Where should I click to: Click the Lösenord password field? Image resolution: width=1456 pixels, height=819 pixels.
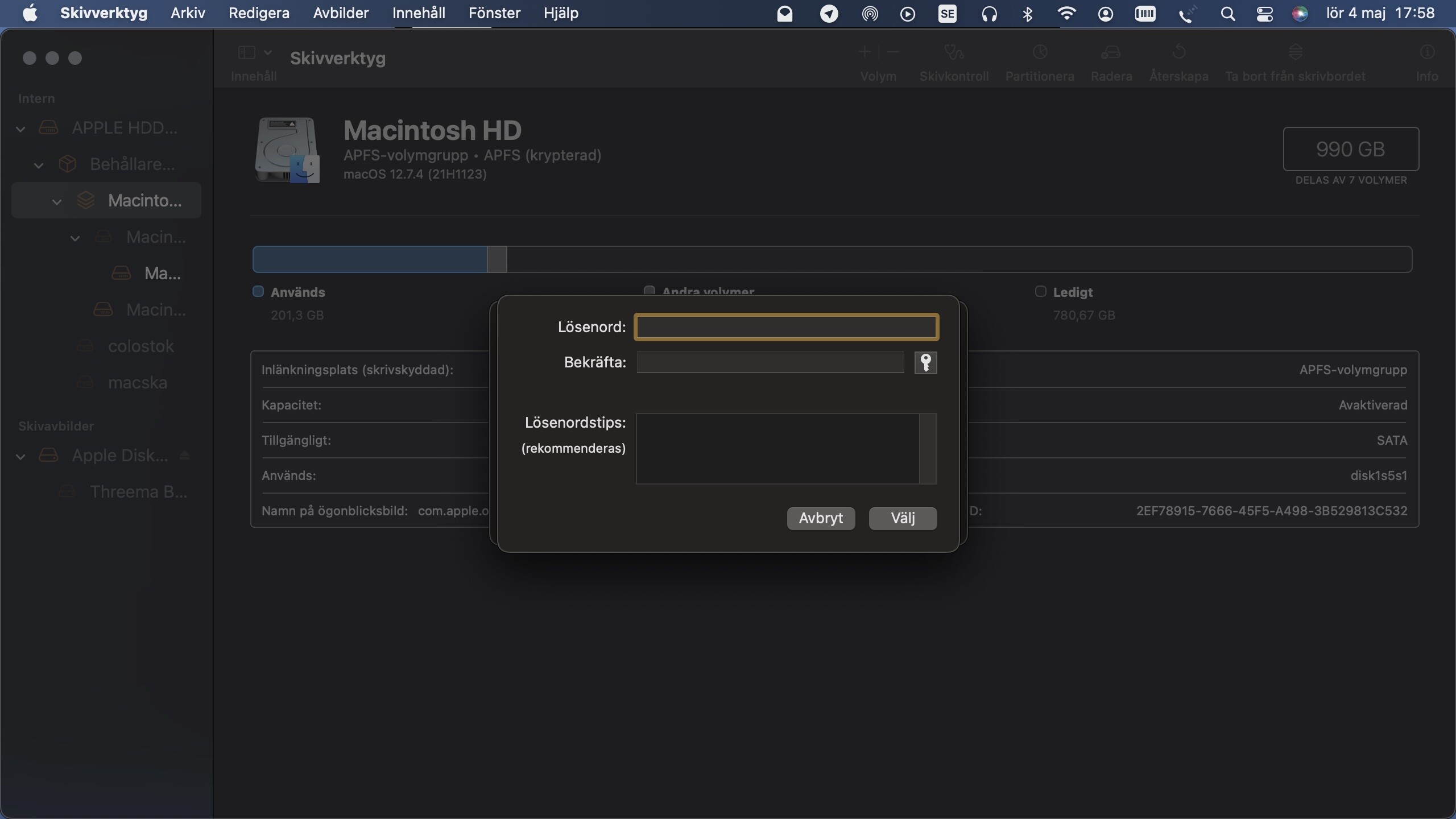click(x=786, y=327)
